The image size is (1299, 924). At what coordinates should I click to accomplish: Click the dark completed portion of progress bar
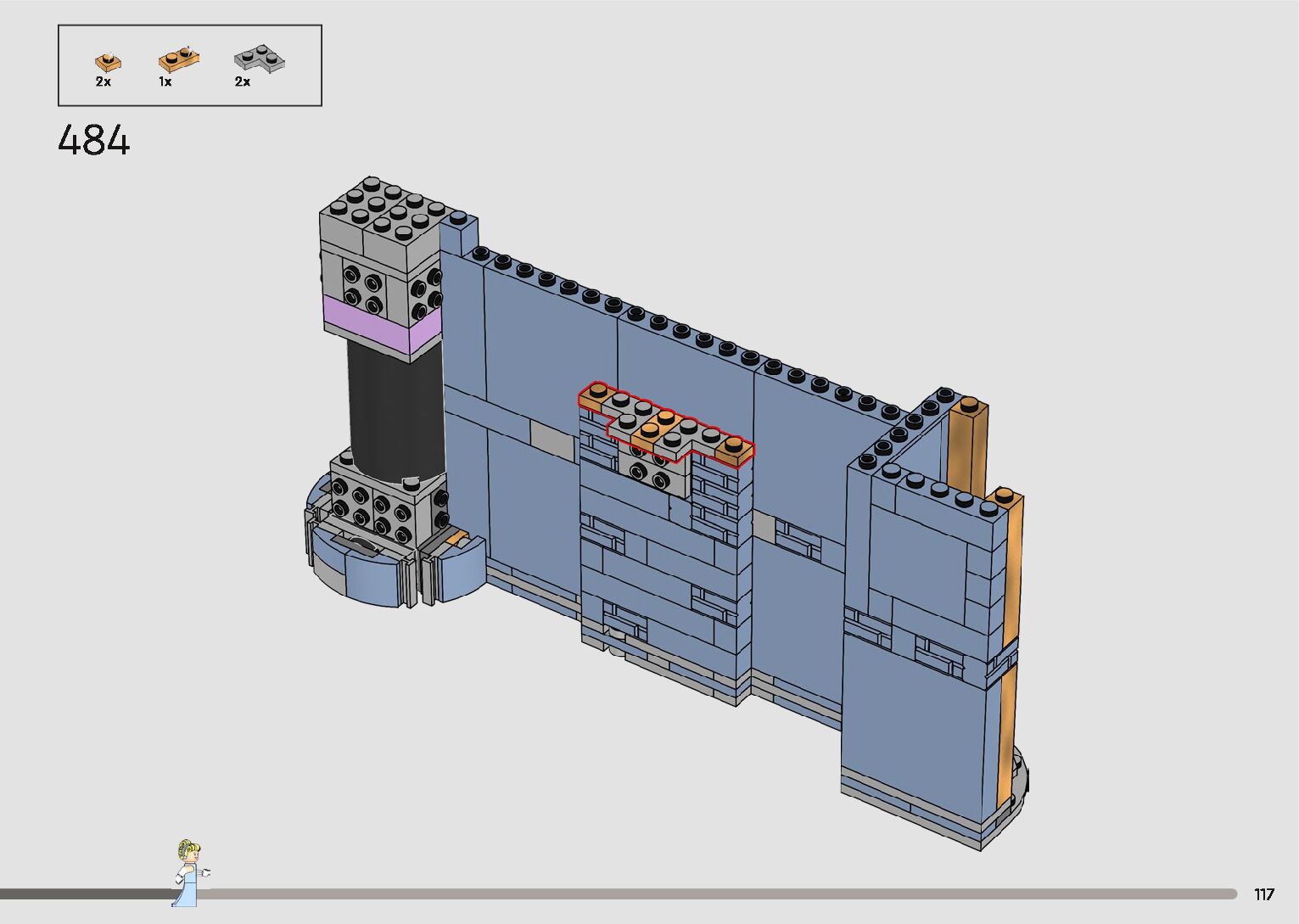pyautogui.click(x=85, y=894)
